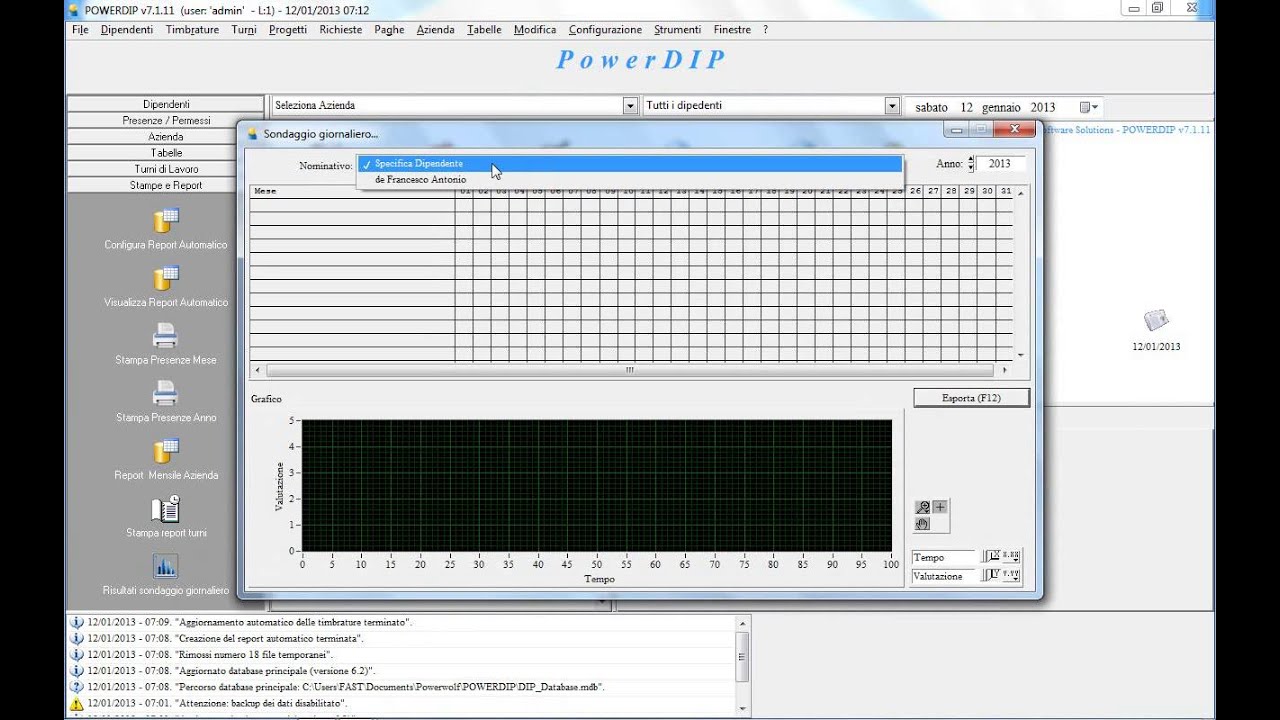Open the Finestre menu
The height and width of the screenshot is (720, 1280).
(732, 30)
